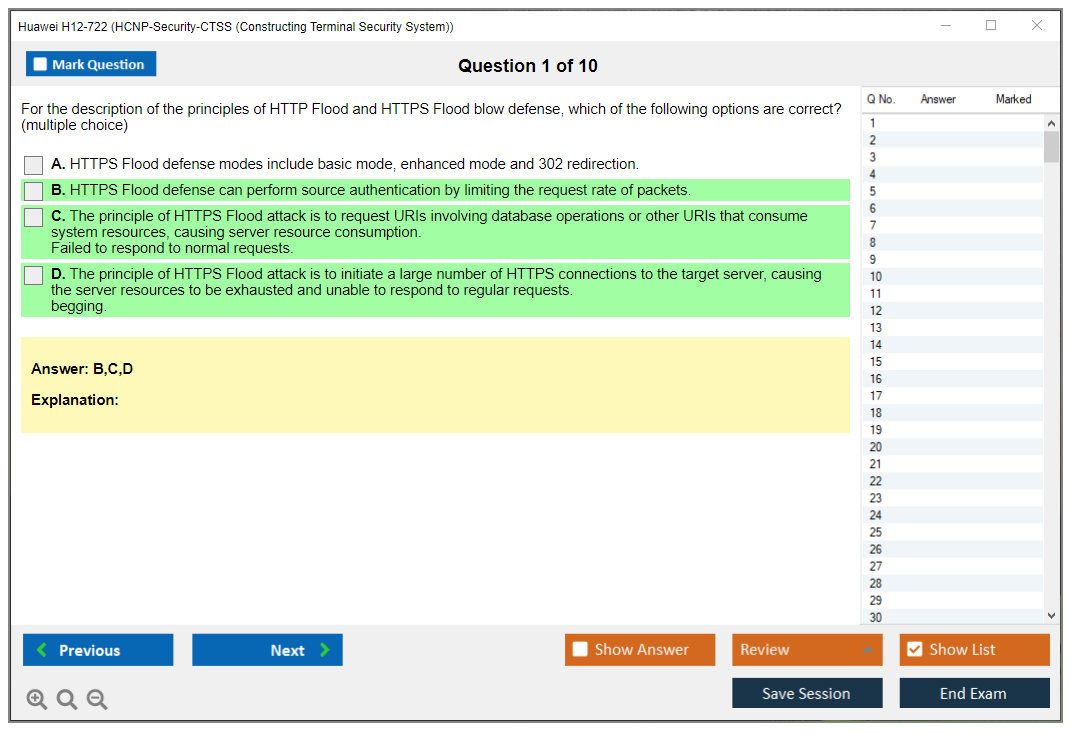Click the reset zoom magnifier icon
Viewport: 1075px width, 735px height.
tap(67, 700)
